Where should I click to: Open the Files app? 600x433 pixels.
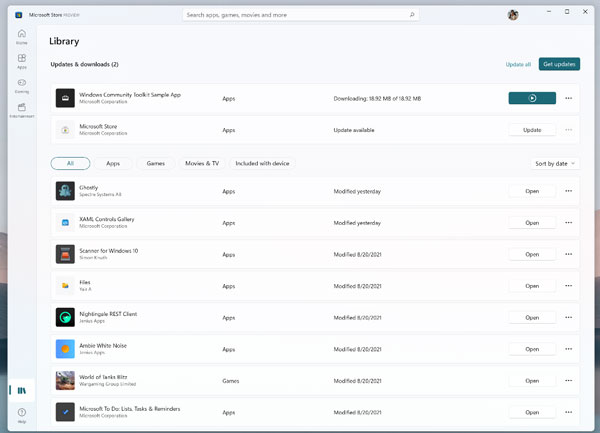(x=532, y=286)
